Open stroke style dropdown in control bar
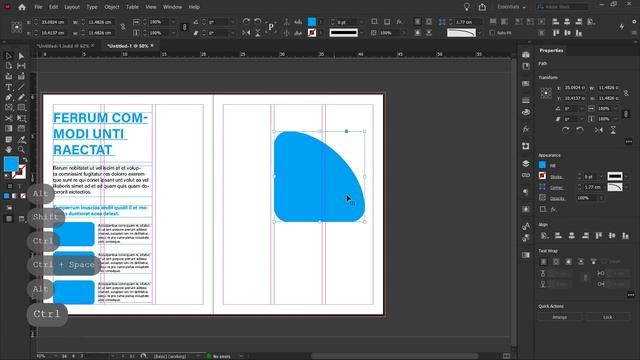Viewport: 640px width, 360px height. [x=362, y=33]
